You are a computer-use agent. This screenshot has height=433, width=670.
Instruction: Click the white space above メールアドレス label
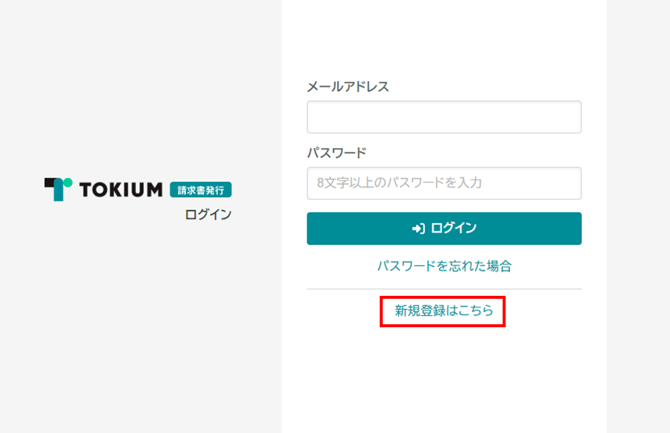(x=444, y=40)
